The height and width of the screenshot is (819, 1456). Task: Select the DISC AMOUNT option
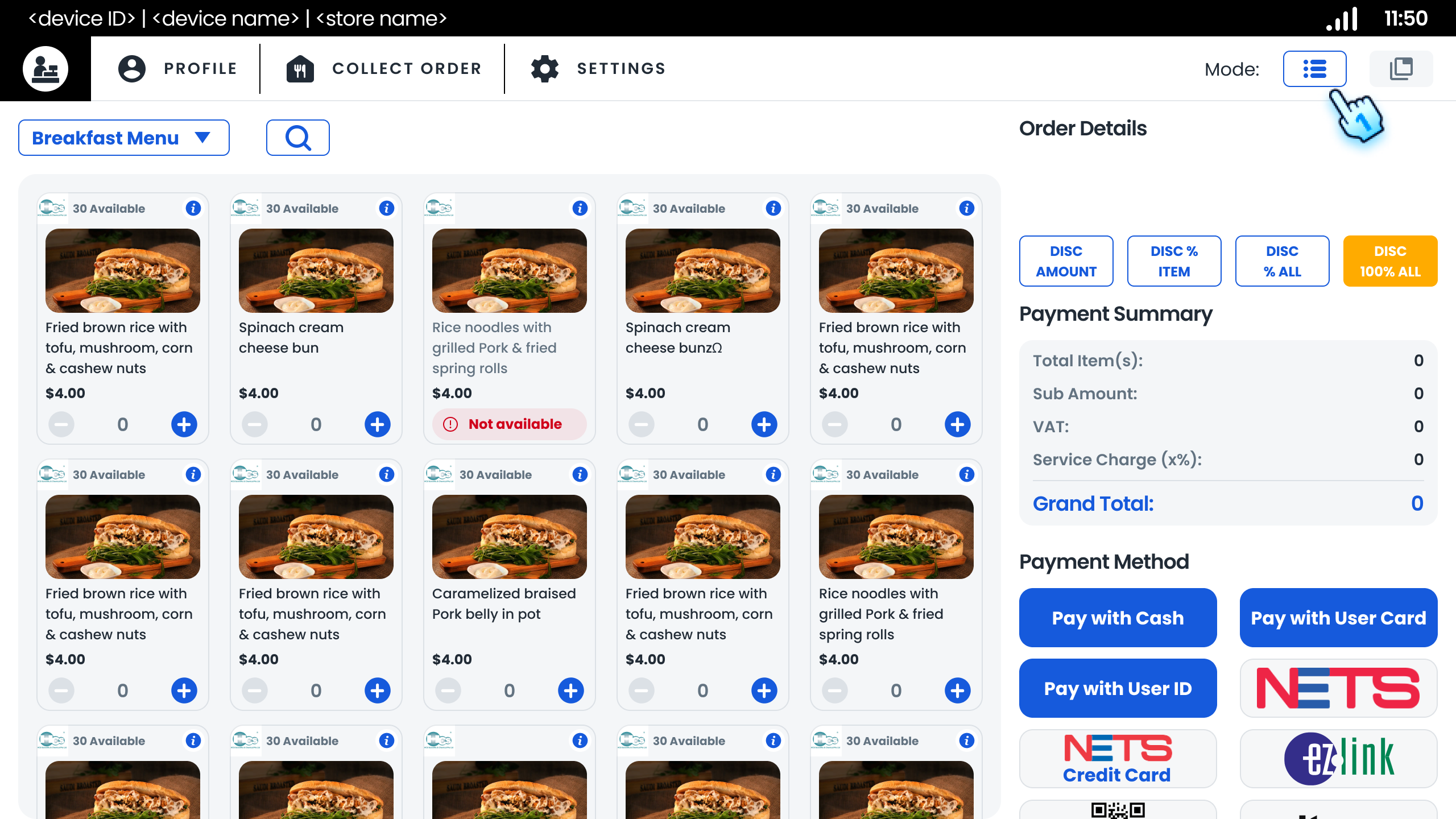click(x=1066, y=261)
